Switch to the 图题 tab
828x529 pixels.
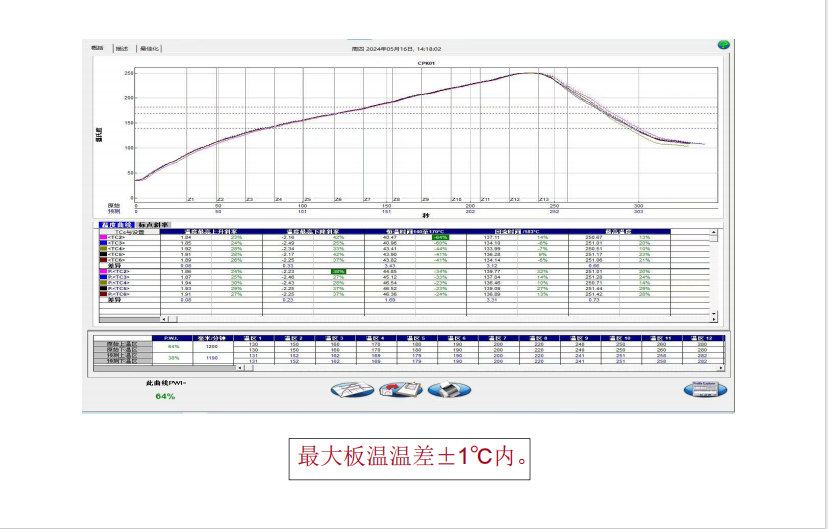(x=98, y=48)
